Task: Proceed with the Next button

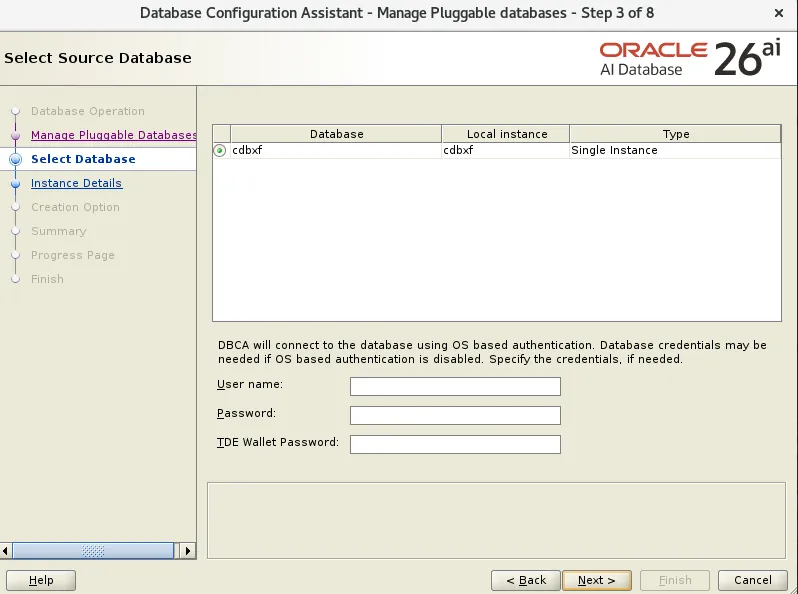Action: point(597,580)
